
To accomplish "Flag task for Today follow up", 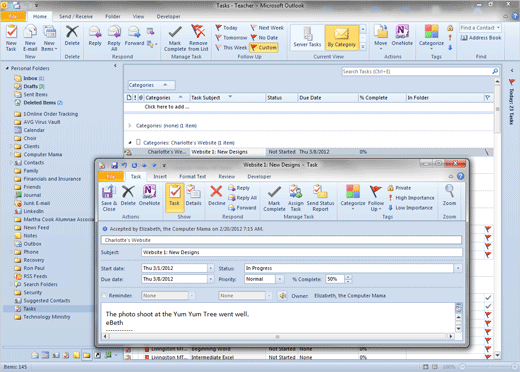I will [226, 28].
